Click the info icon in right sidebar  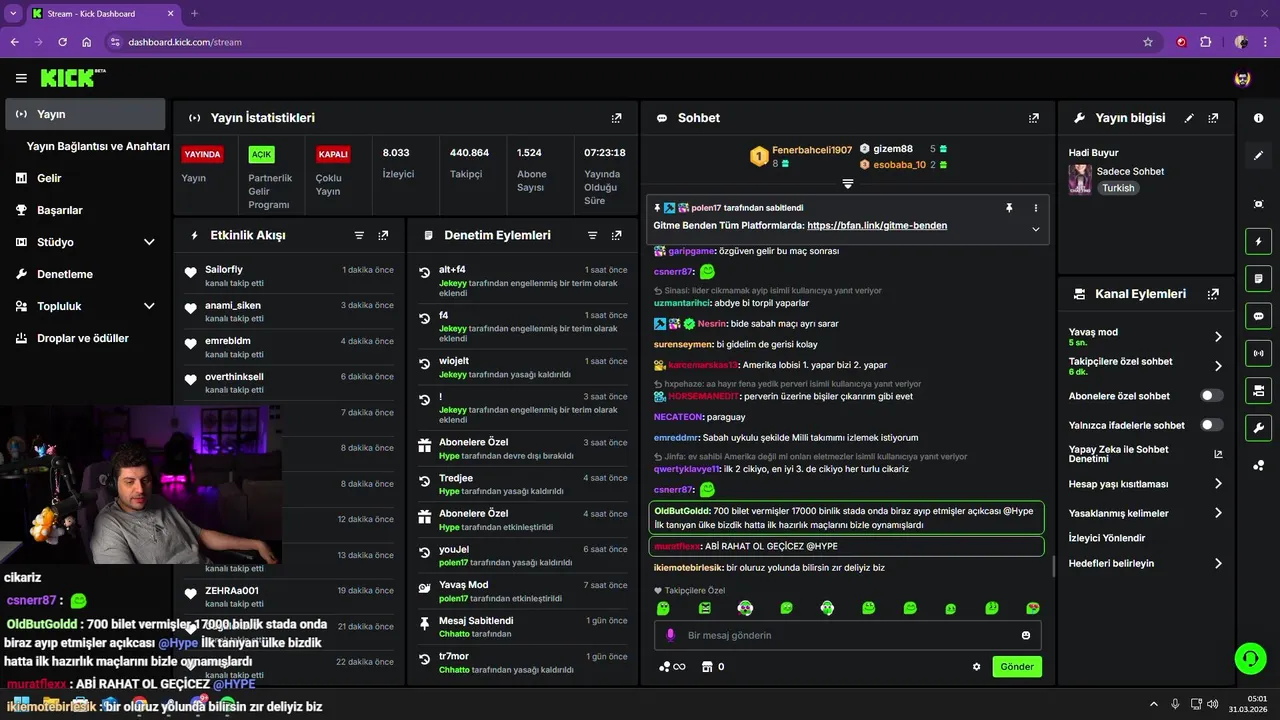point(1259,118)
